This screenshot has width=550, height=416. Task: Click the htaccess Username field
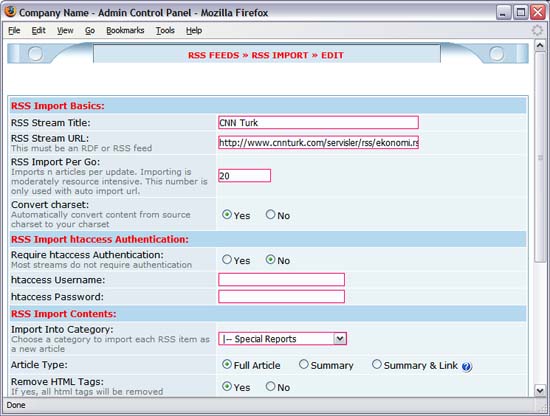(281, 280)
